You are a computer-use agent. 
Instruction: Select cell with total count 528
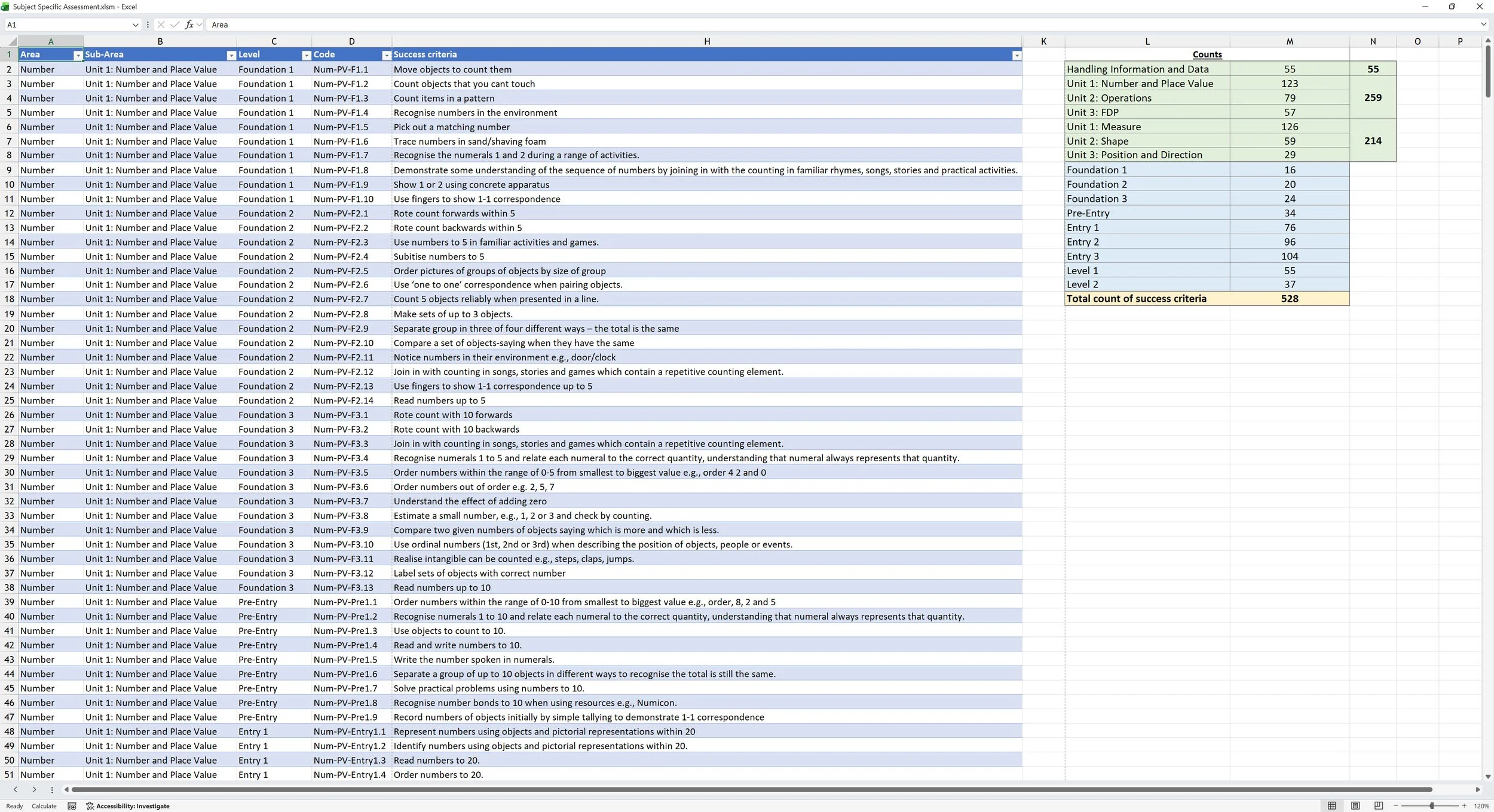[x=1290, y=299]
